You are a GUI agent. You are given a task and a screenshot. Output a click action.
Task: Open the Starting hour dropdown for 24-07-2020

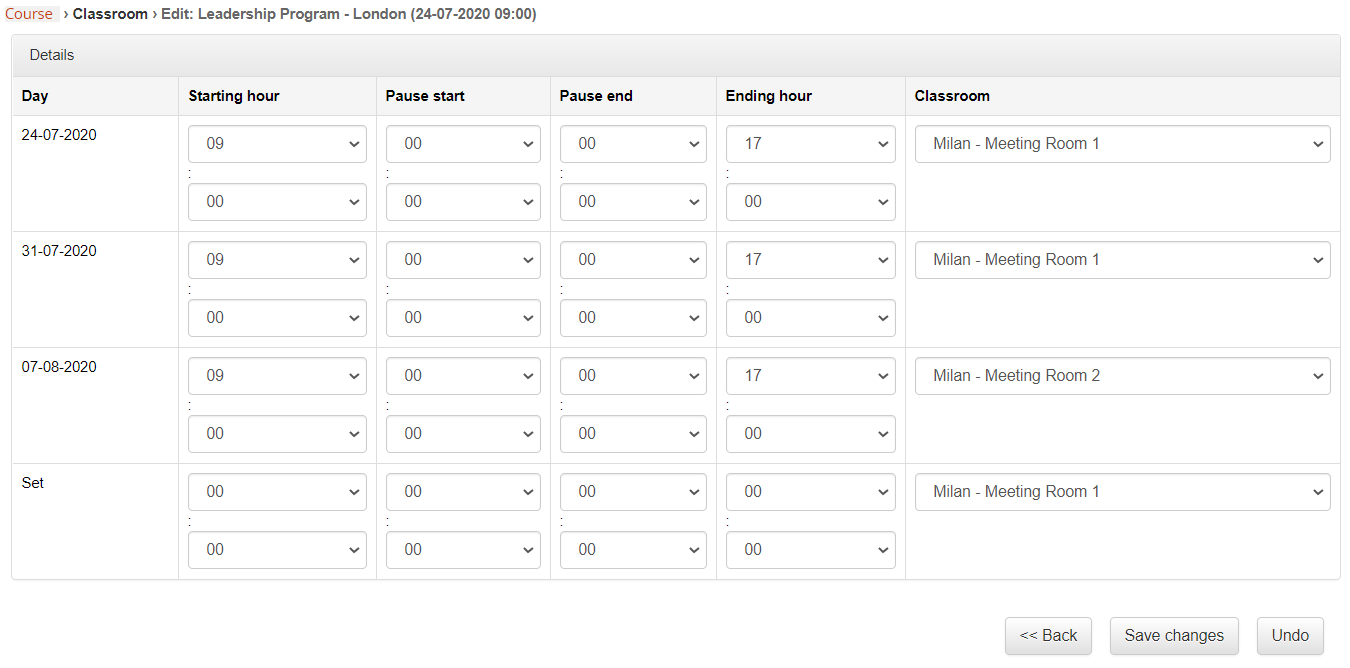(277, 143)
